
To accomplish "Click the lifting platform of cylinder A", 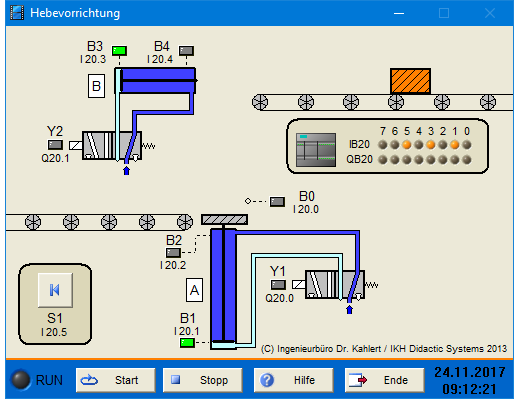I will click(224, 219).
